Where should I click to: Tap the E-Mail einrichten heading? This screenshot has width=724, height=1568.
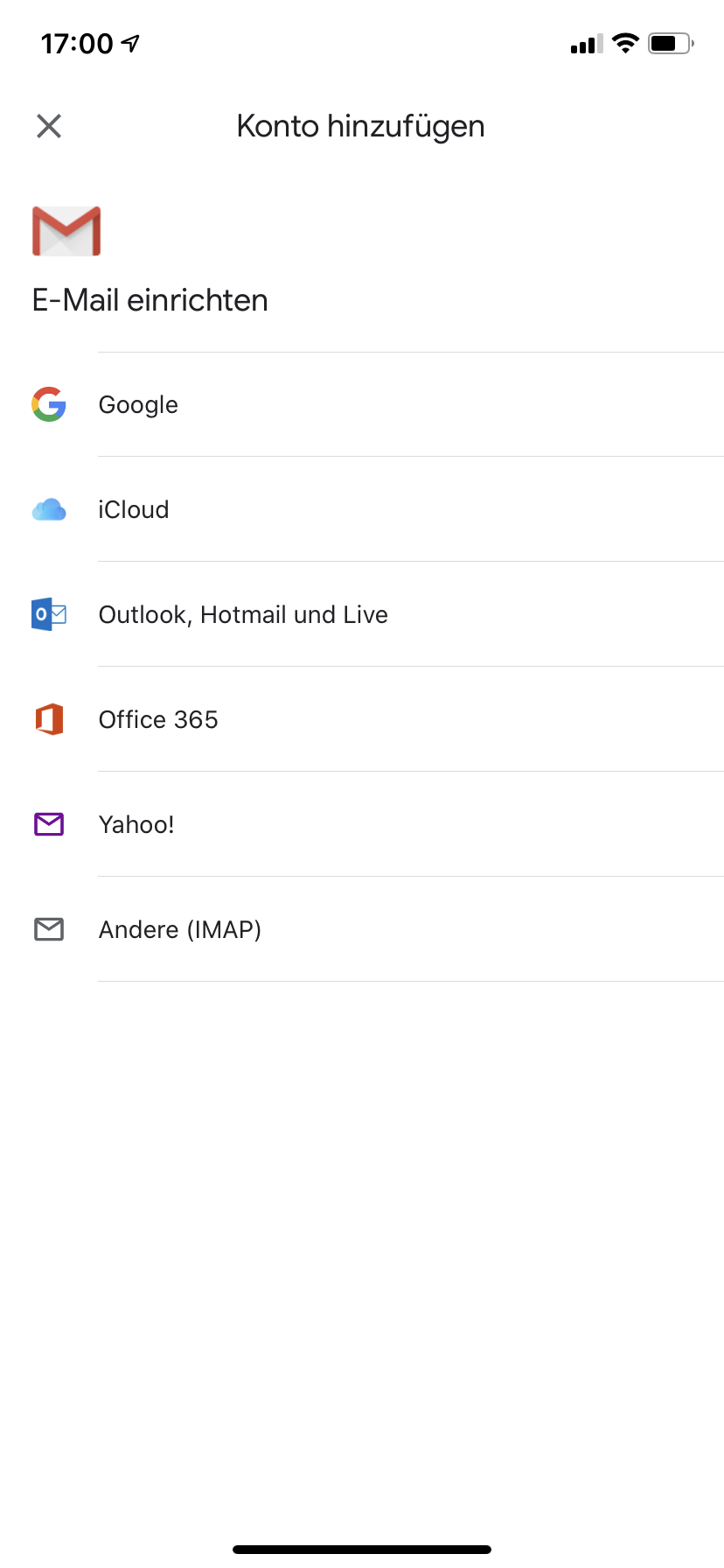coord(150,300)
